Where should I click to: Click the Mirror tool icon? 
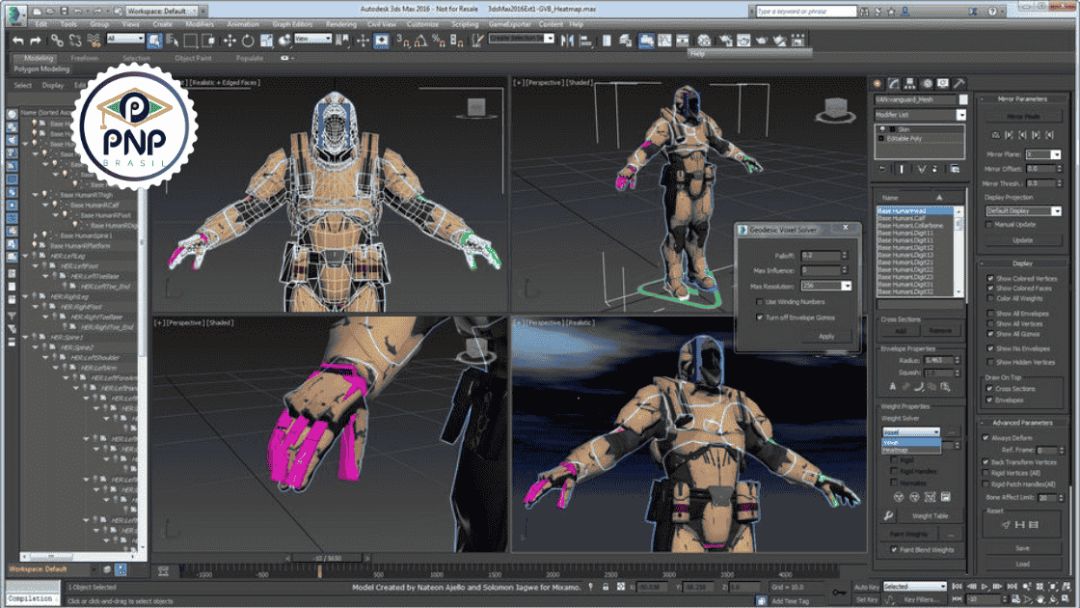566,40
